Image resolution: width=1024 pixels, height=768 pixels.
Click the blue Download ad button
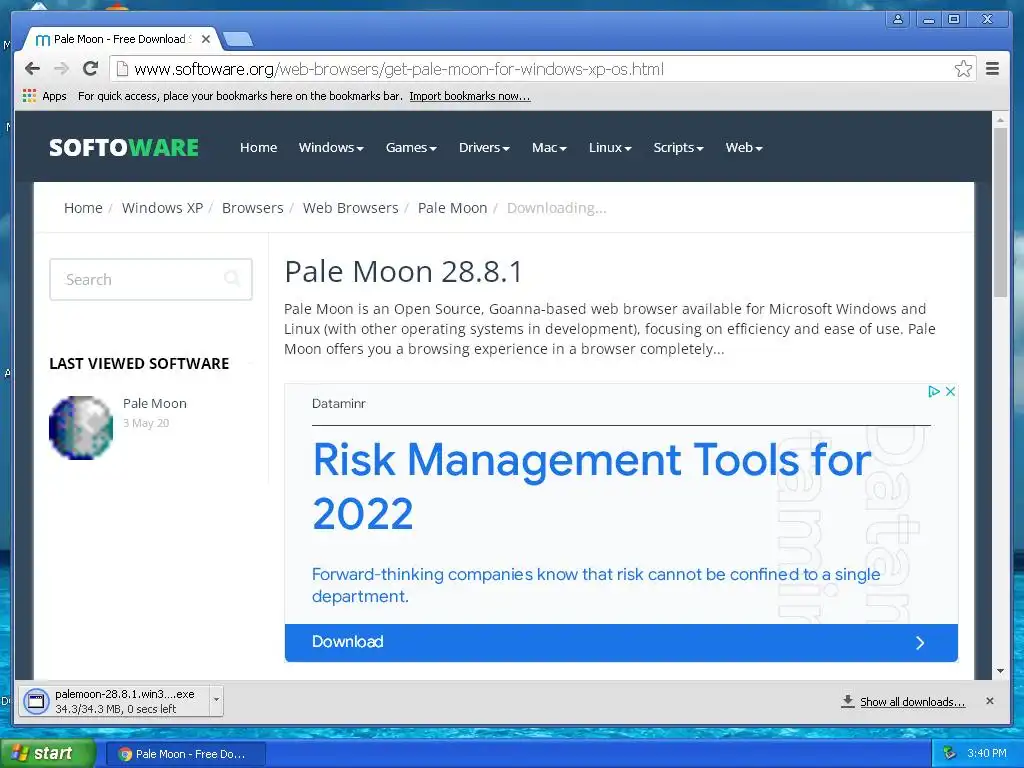pyautogui.click(x=621, y=642)
